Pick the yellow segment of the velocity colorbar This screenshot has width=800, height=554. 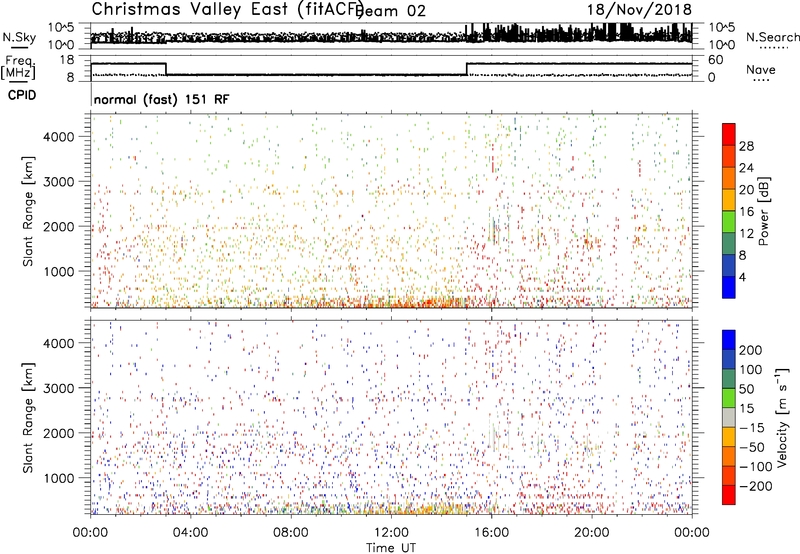coord(729,437)
